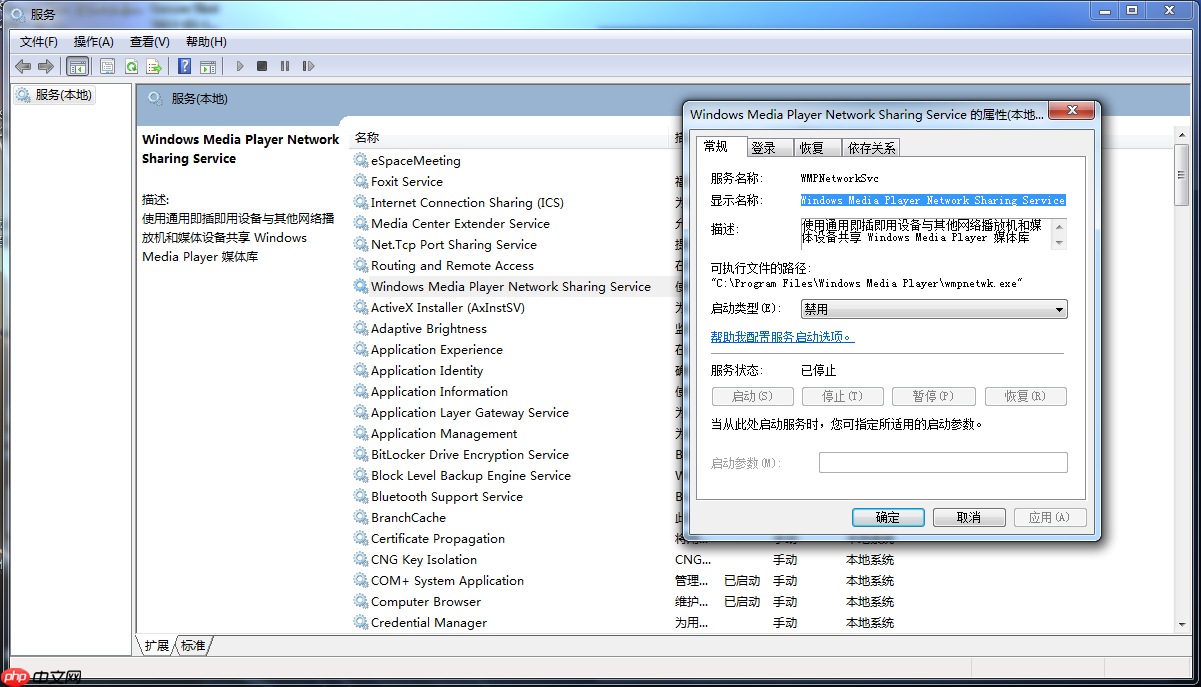1201x687 pixels.
Task: Click the Forward arrow in the toolbar
Action: pos(46,66)
